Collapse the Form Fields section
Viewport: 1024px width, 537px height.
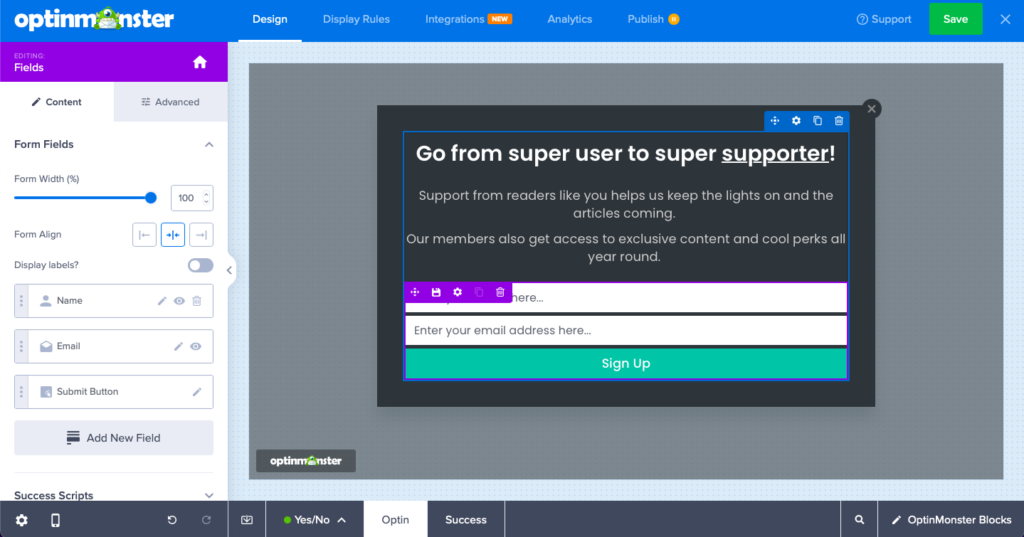[209, 144]
